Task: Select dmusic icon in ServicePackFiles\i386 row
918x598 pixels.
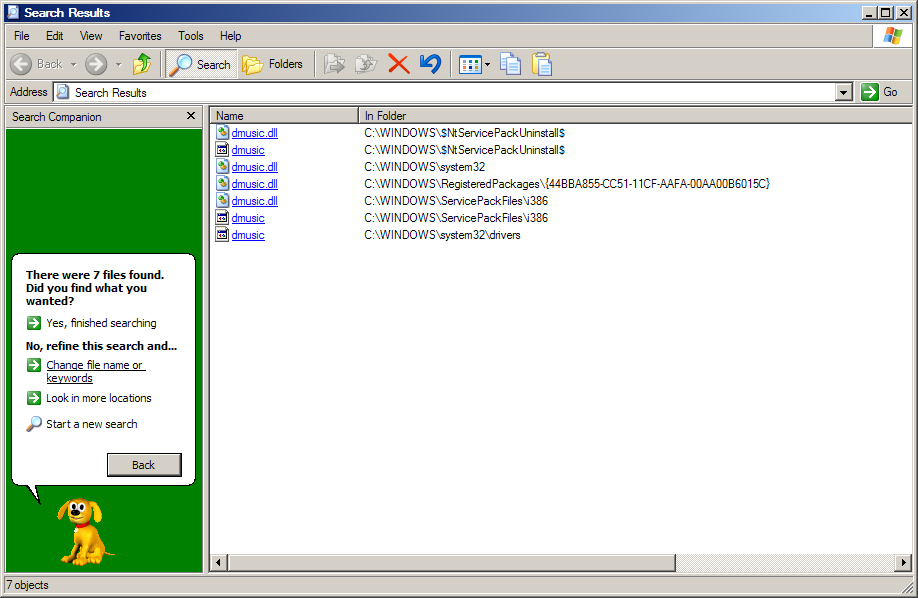Action: click(x=222, y=217)
